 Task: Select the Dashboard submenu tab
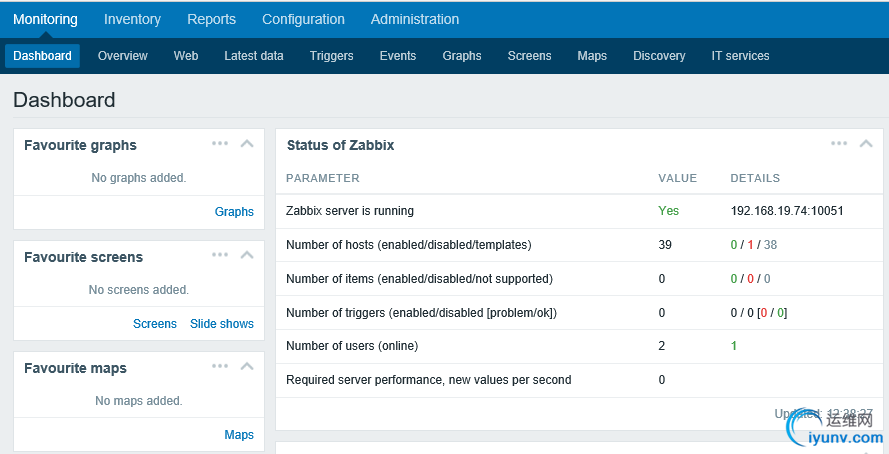click(43, 56)
